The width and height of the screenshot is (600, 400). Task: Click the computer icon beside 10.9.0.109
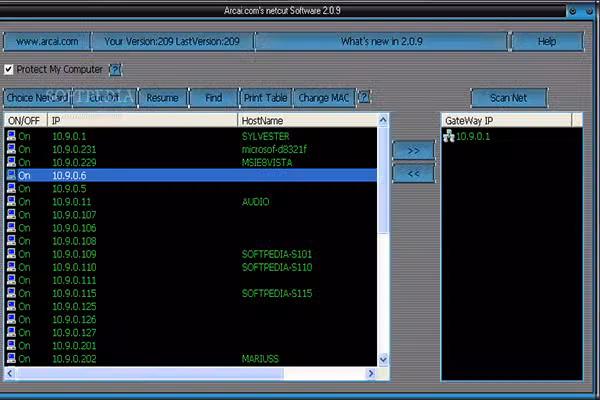[11, 254]
